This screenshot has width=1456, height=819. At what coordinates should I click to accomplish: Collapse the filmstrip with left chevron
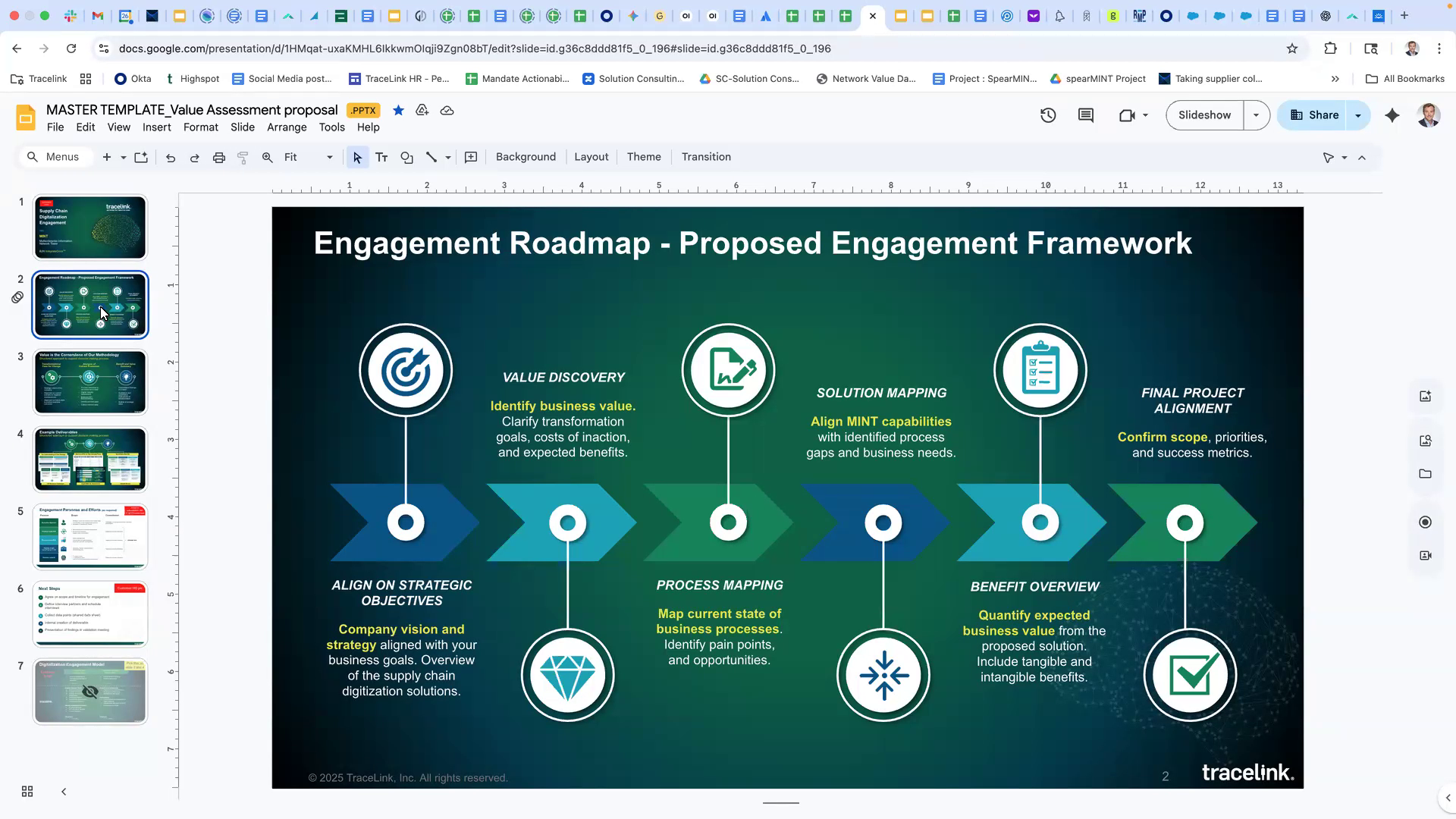pyautogui.click(x=64, y=792)
